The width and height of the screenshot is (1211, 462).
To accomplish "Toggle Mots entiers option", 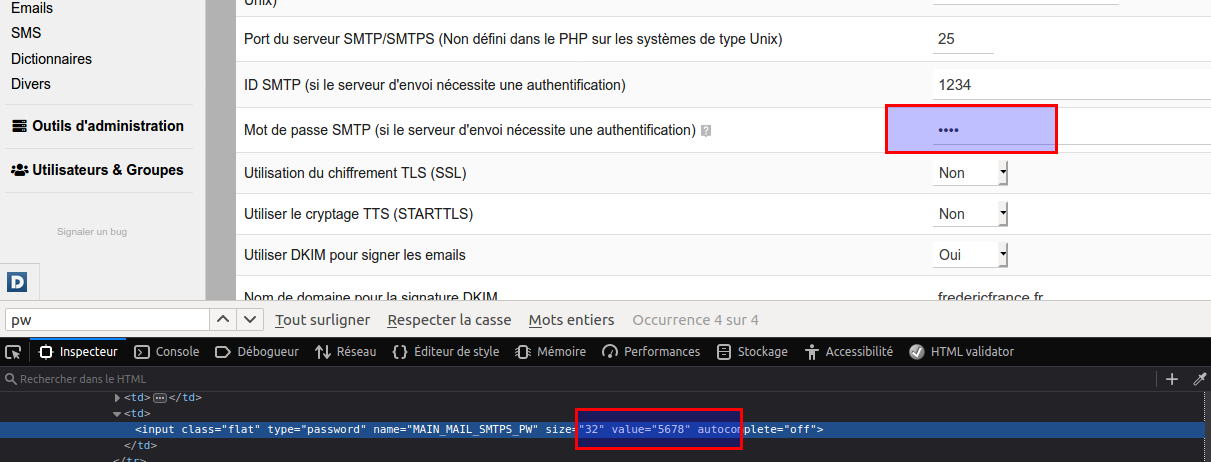I will [x=571, y=320].
